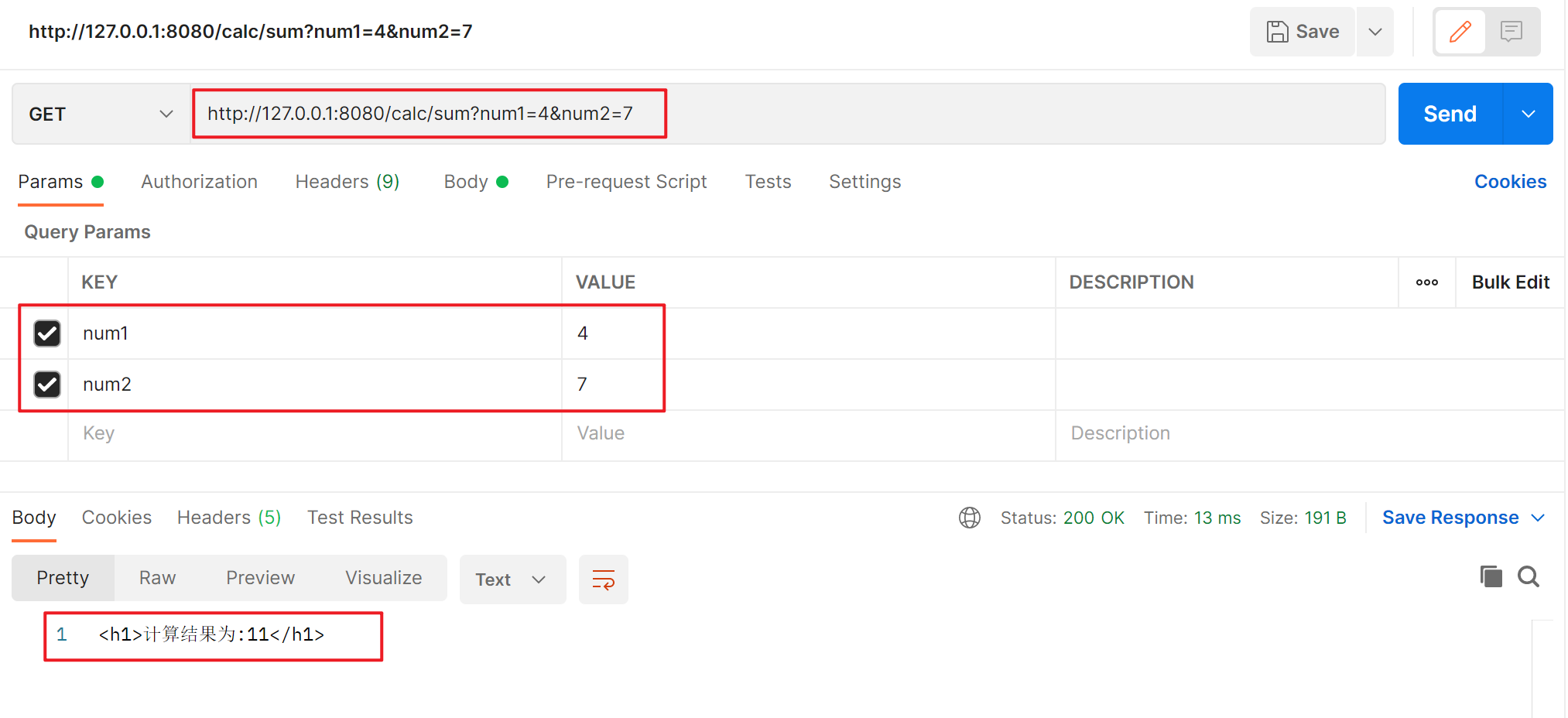
Task: Switch to the request Body tab
Action: pos(475,182)
